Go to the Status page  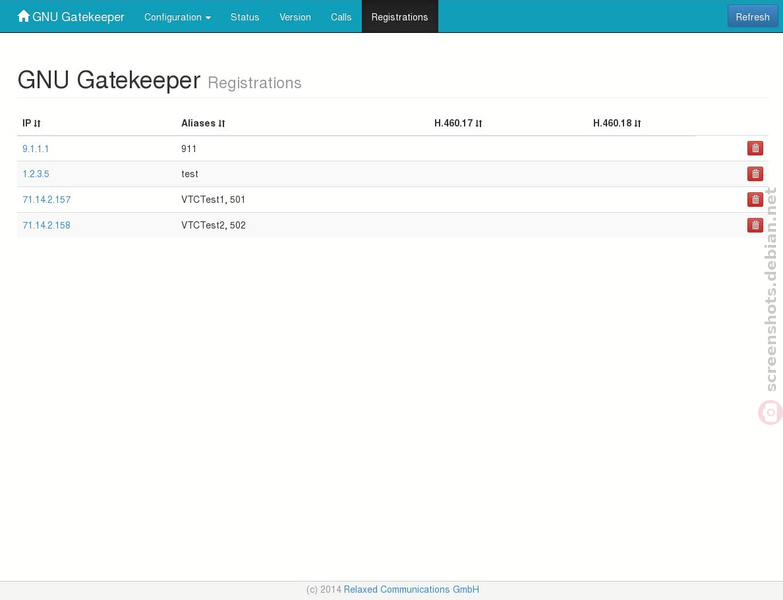click(245, 17)
